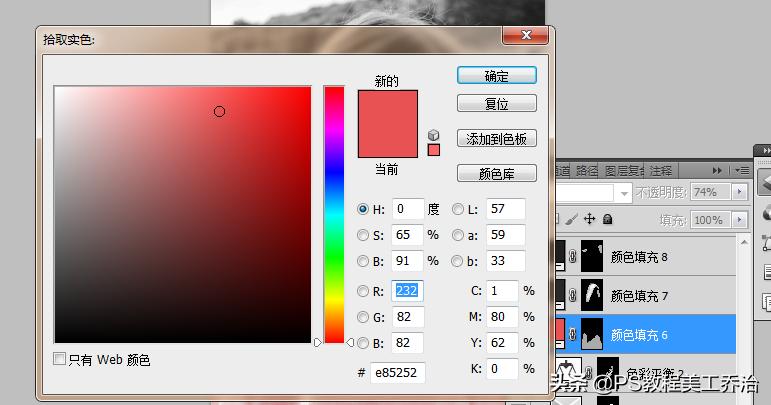Click the 颜色填充 6 red fill thumbnail

(561, 334)
